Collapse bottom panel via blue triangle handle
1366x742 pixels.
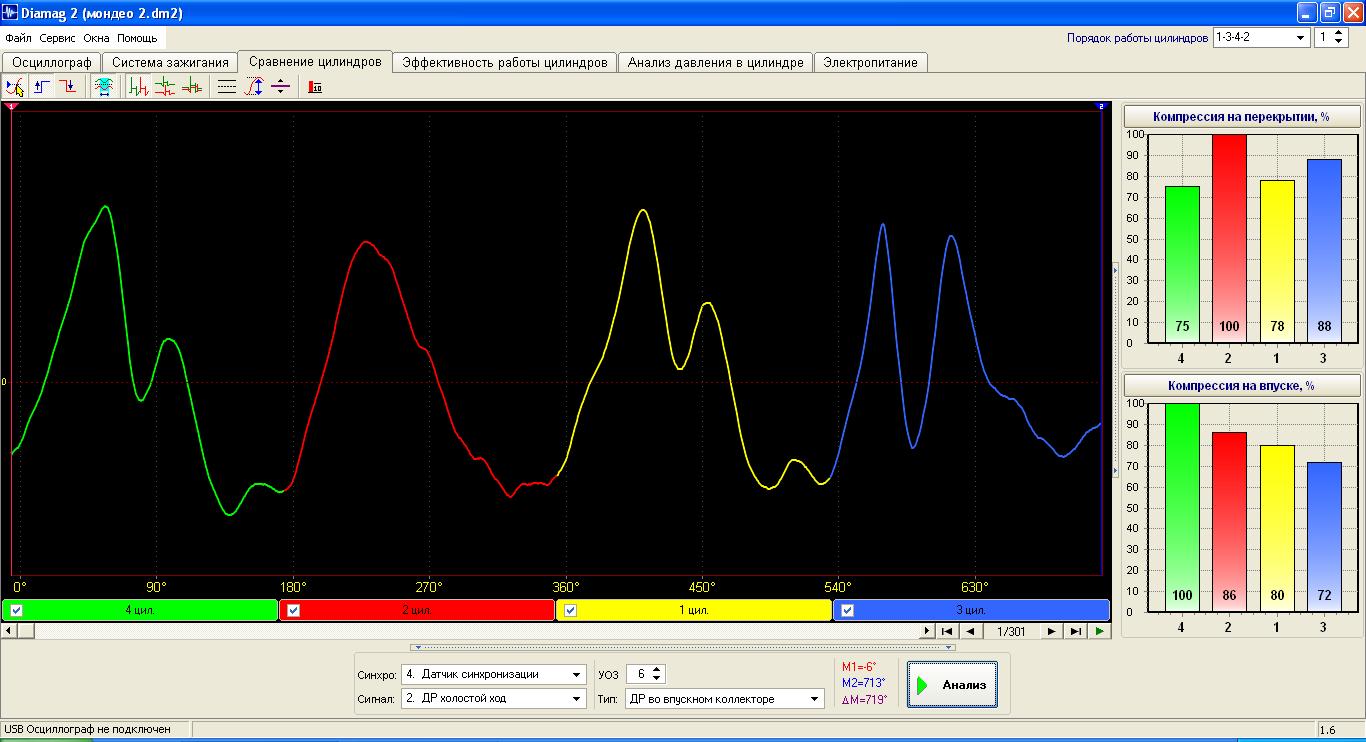click(683, 647)
